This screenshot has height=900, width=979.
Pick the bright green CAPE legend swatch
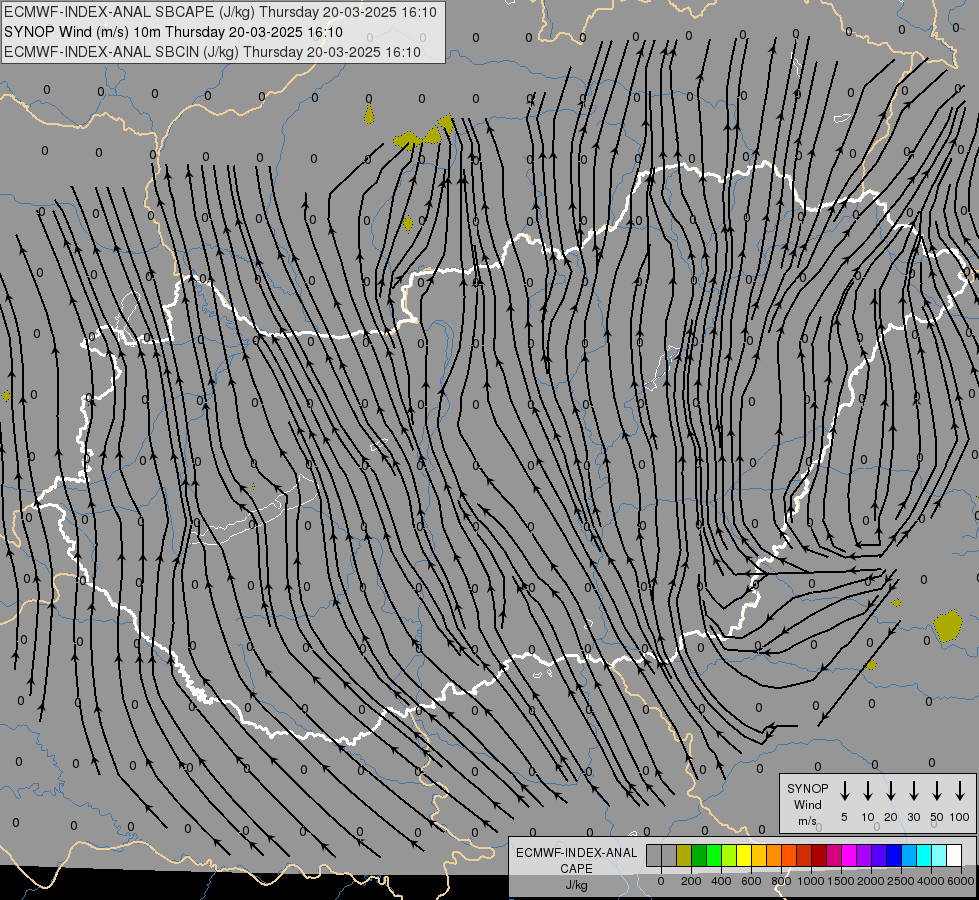[714, 856]
